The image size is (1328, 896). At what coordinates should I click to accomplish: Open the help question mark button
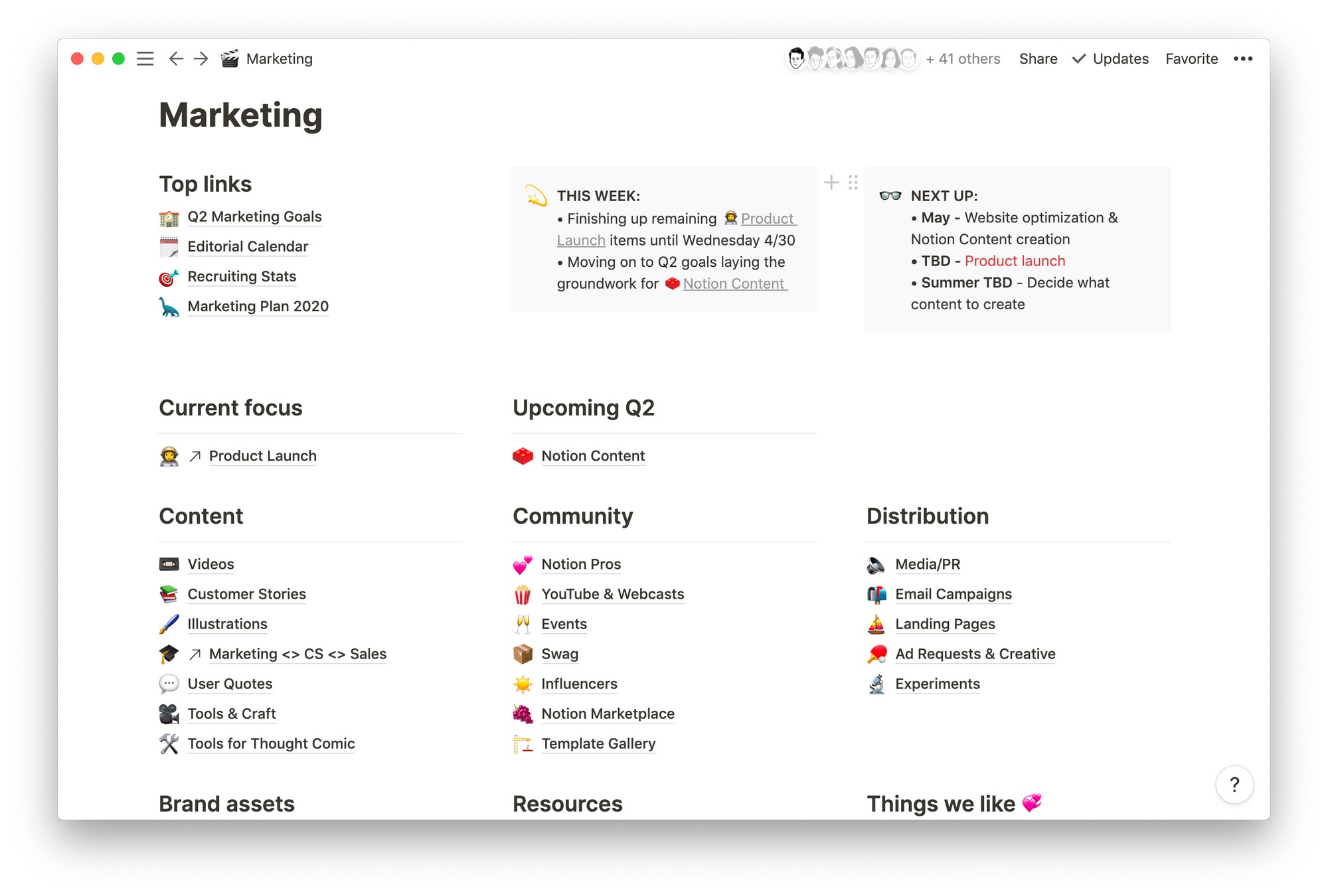point(1234,784)
